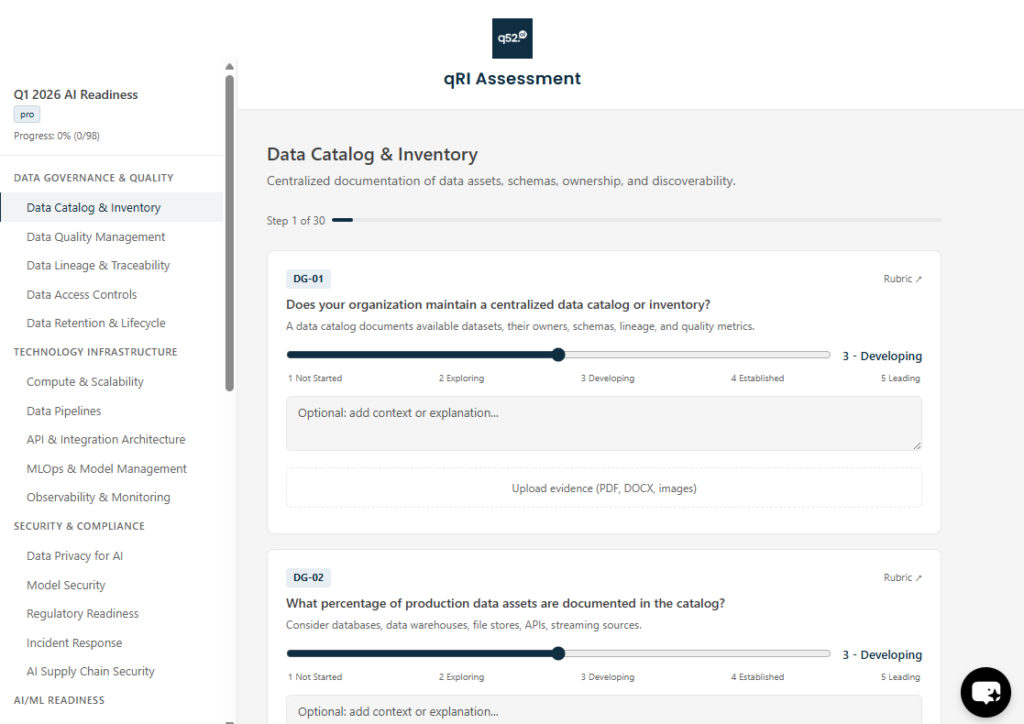Image resolution: width=1024 pixels, height=724 pixels.
Task: Open Model Security section
Action: 66,585
